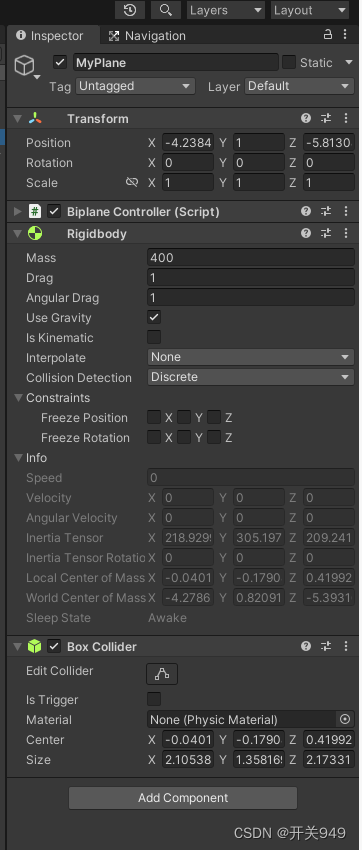Open the Collision Detection dropdown
This screenshot has width=362, height=850.
pos(251,377)
